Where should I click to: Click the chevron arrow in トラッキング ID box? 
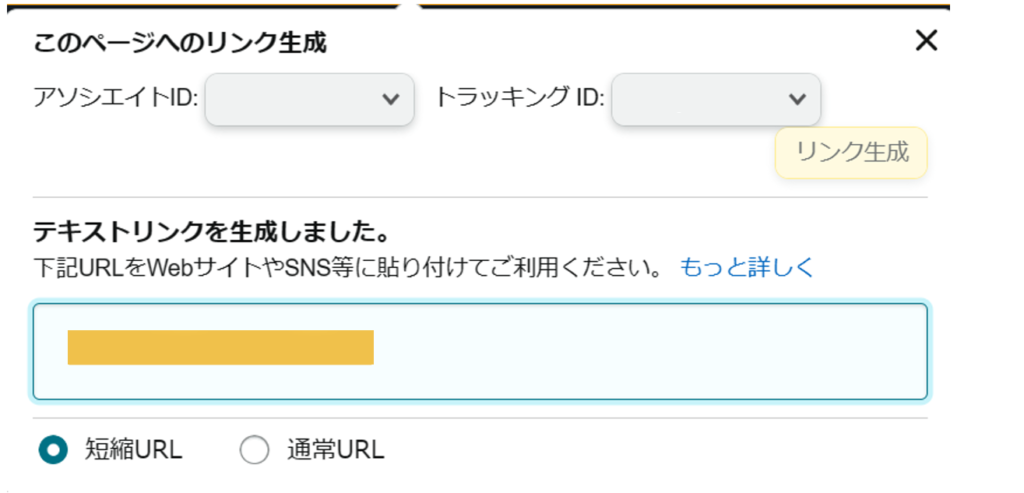click(797, 99)
